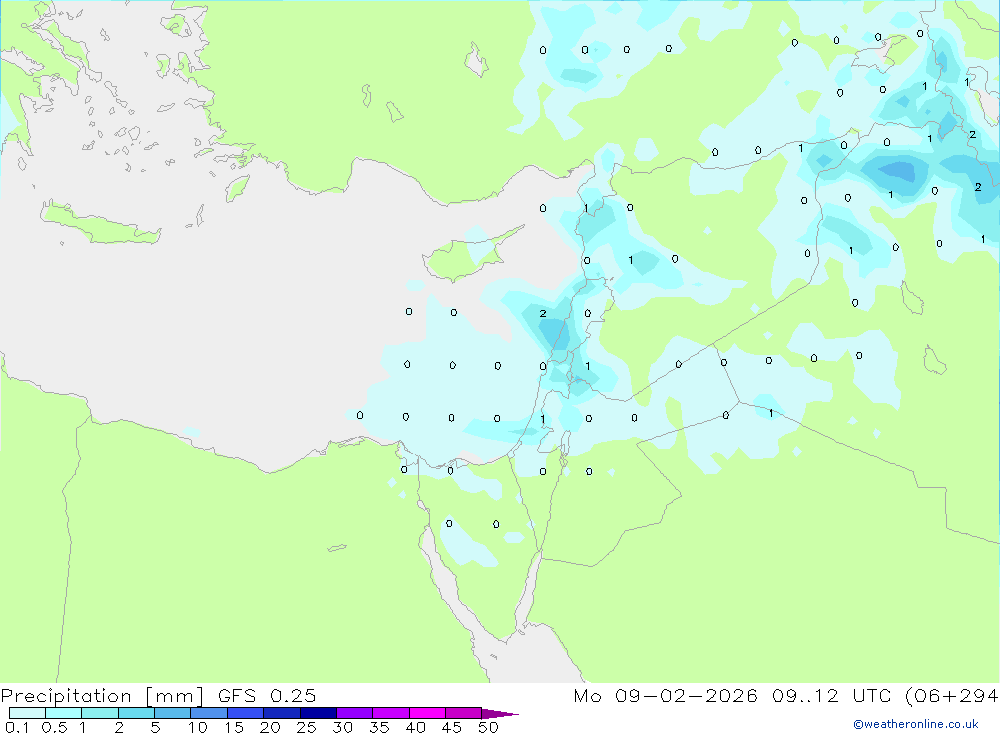This screenshot has width=1000, height=733.
Task: Click the legend label '30'
Action: tap(343, 727)
